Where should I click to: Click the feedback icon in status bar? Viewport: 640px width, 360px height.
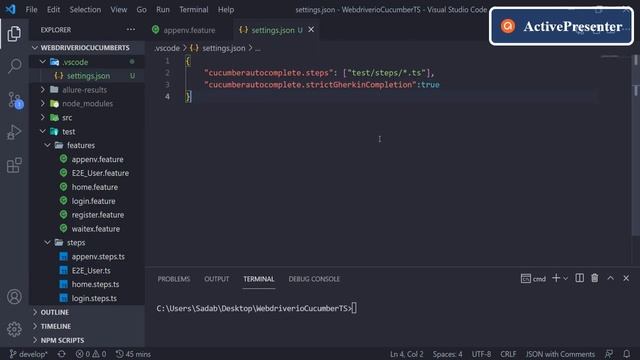(609, 354)
